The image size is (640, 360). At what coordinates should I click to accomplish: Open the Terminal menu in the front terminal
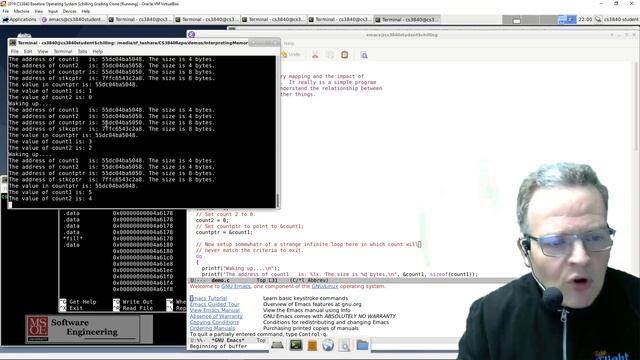tap(63, 51)
